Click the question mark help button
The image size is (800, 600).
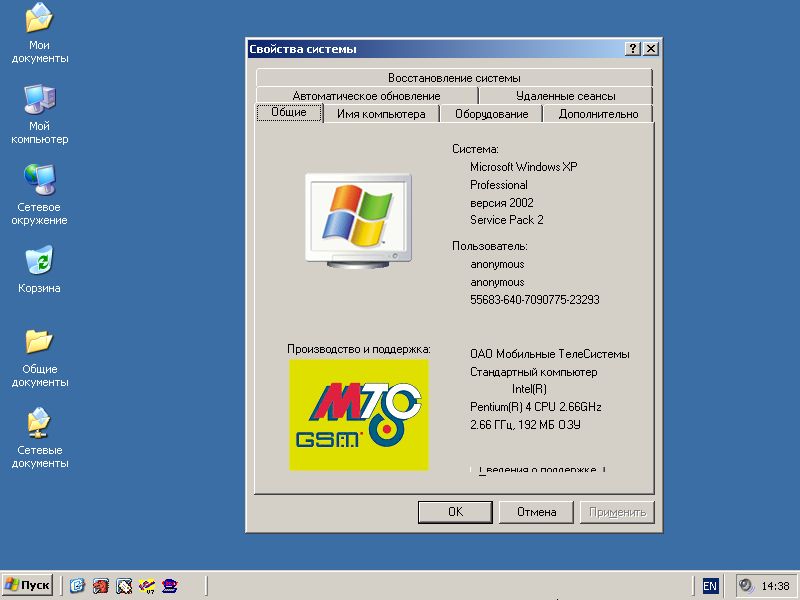(633, 49)
